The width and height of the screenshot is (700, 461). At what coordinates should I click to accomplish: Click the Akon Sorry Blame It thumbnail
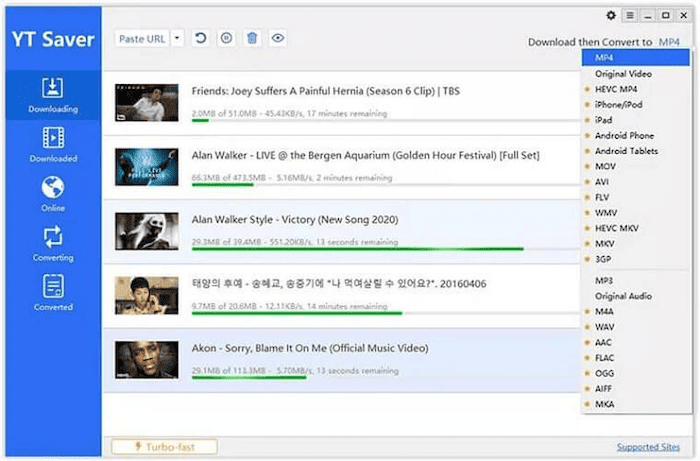[x=146, y=360]
